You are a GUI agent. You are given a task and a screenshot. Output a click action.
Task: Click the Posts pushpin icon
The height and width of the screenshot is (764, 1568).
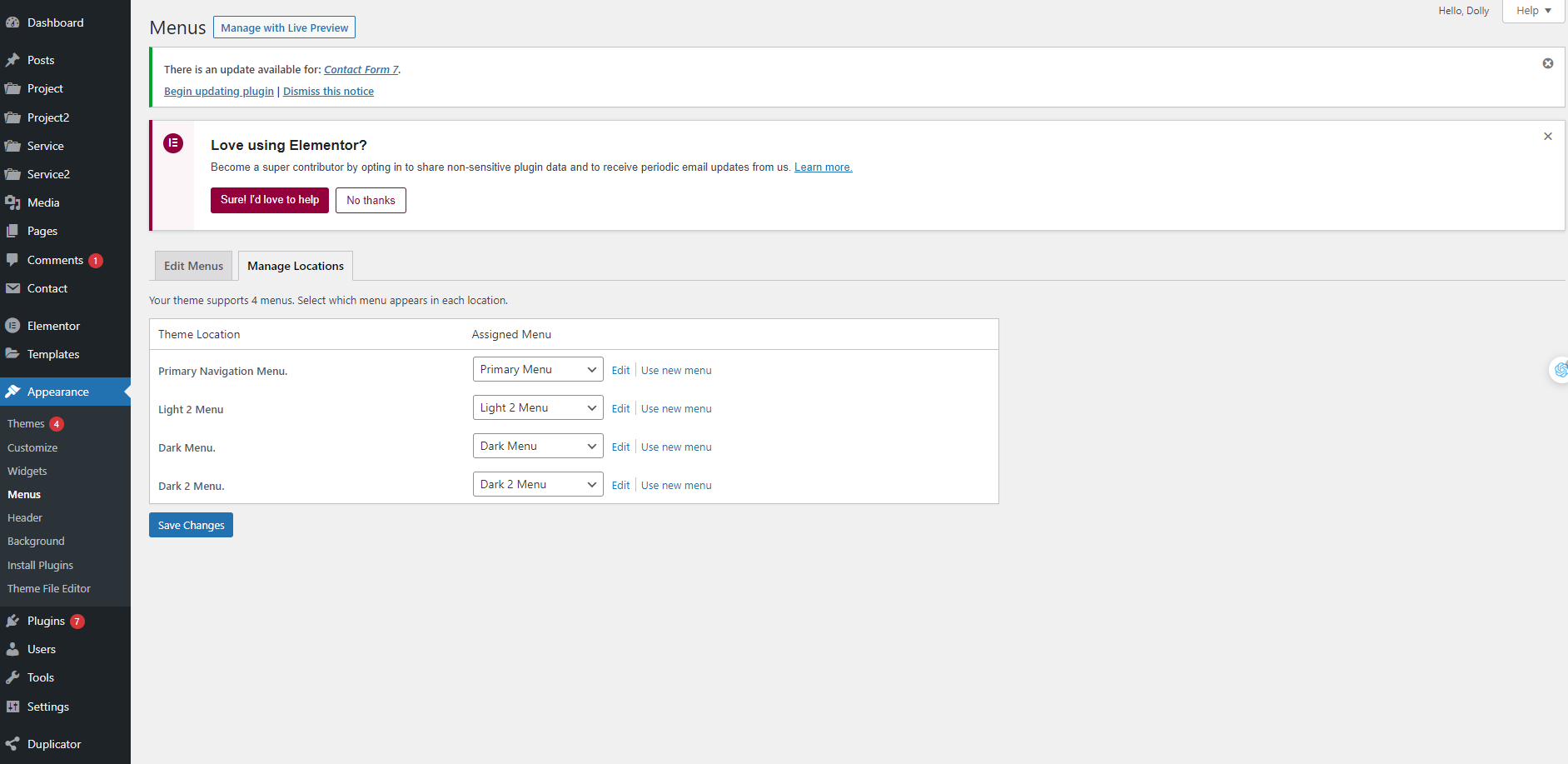coord(12,60)
